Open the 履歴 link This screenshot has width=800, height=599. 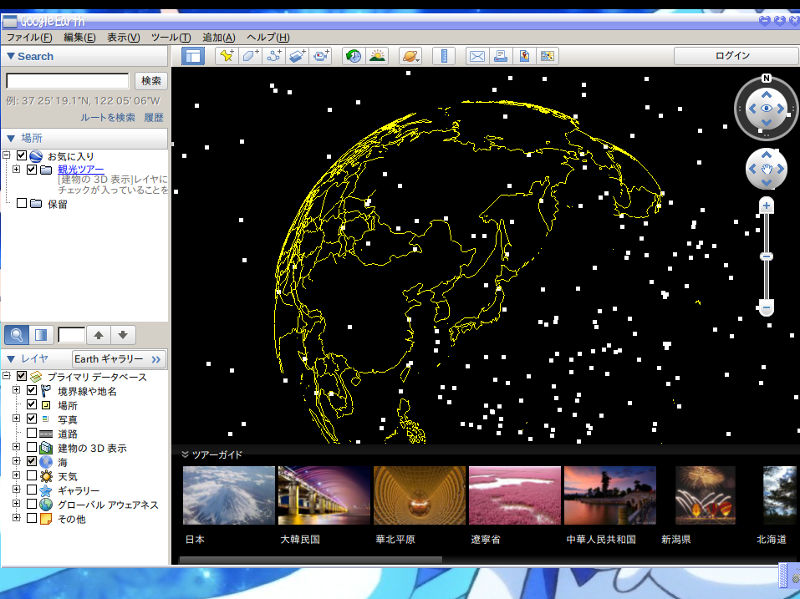coord(154,117)
